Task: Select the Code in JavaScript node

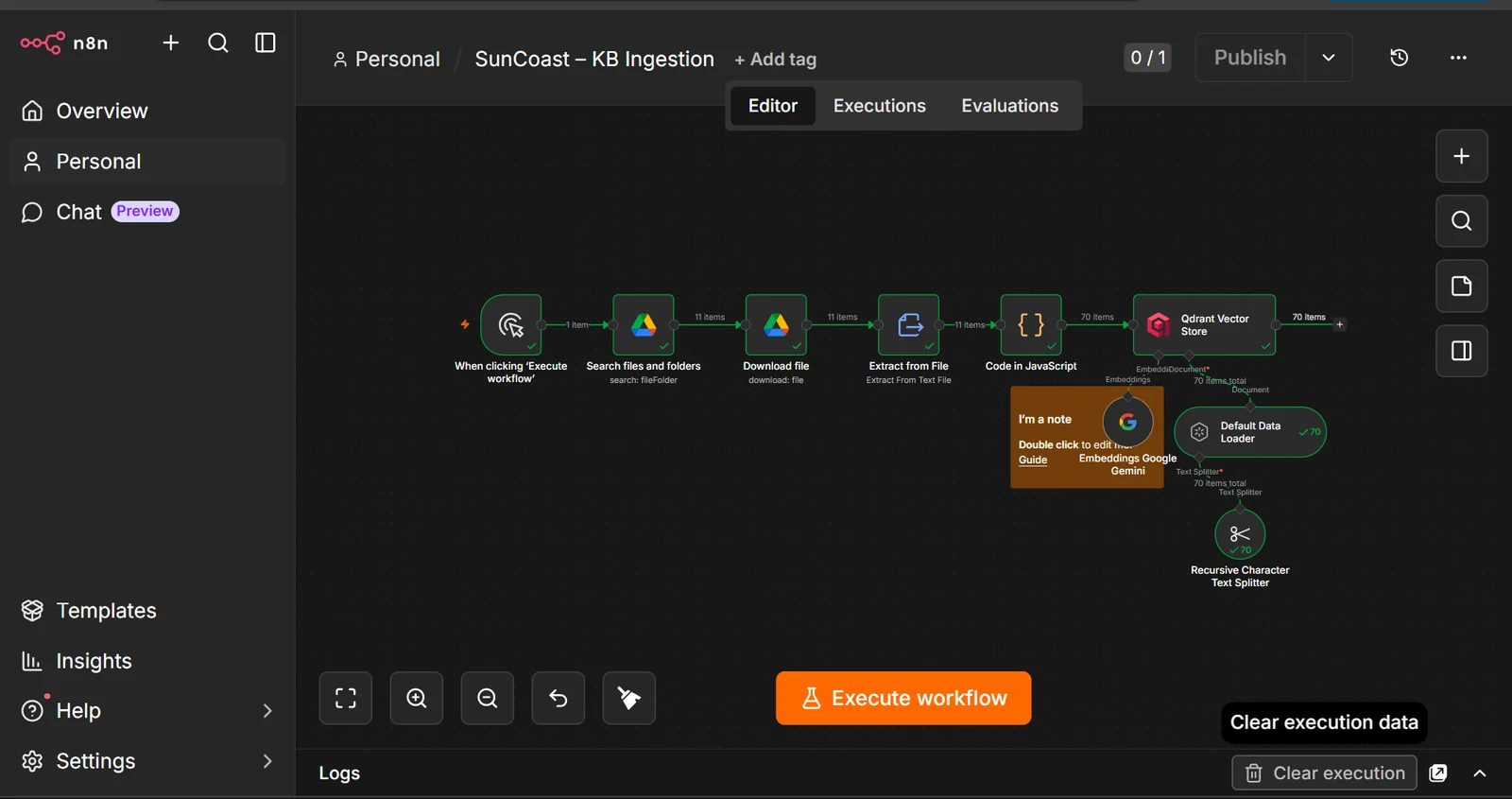Action: coord(1031,324)
